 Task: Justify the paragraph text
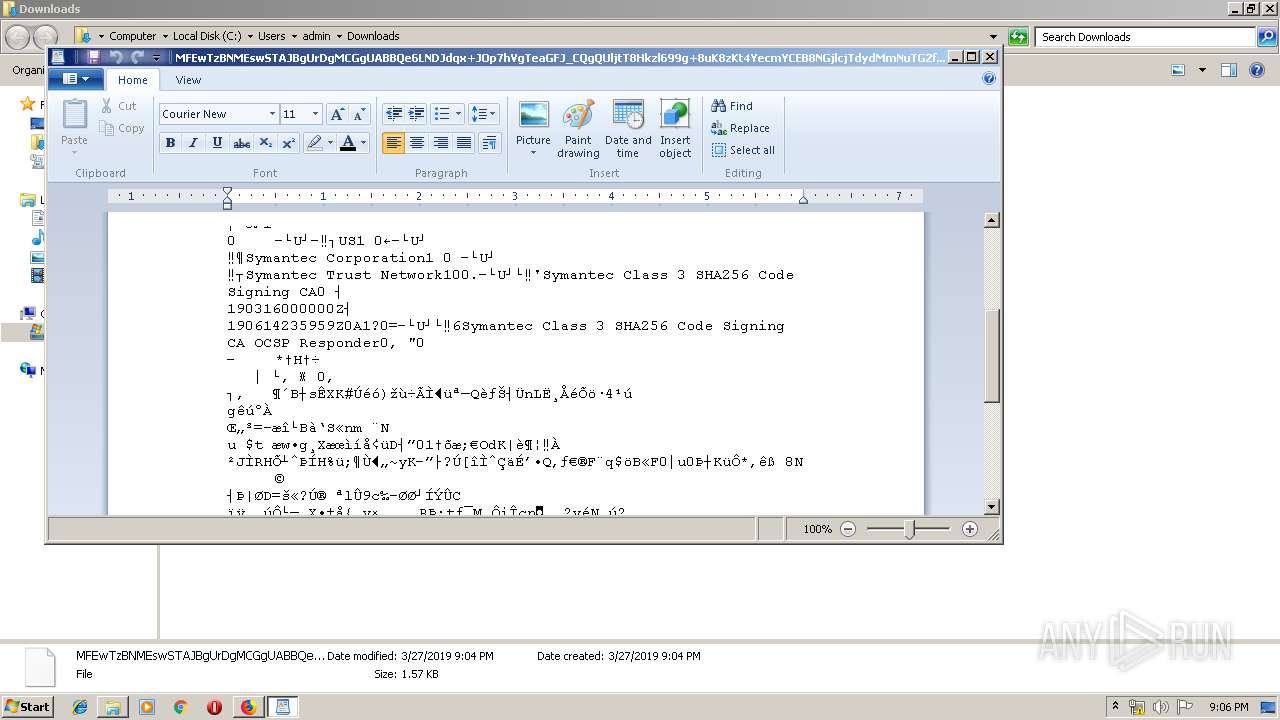coord(464,143)
